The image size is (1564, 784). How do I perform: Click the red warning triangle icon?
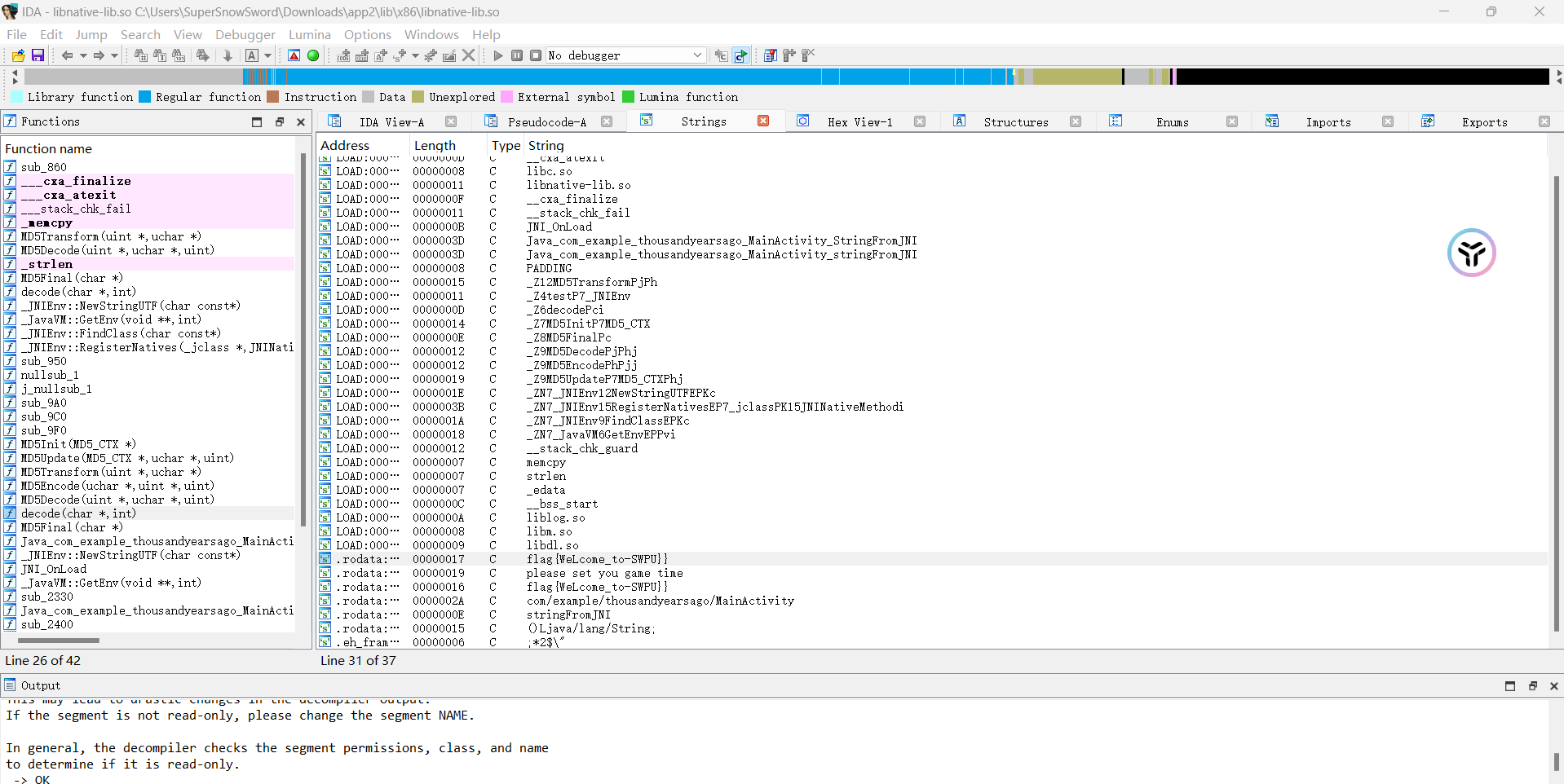coord(294,55)
